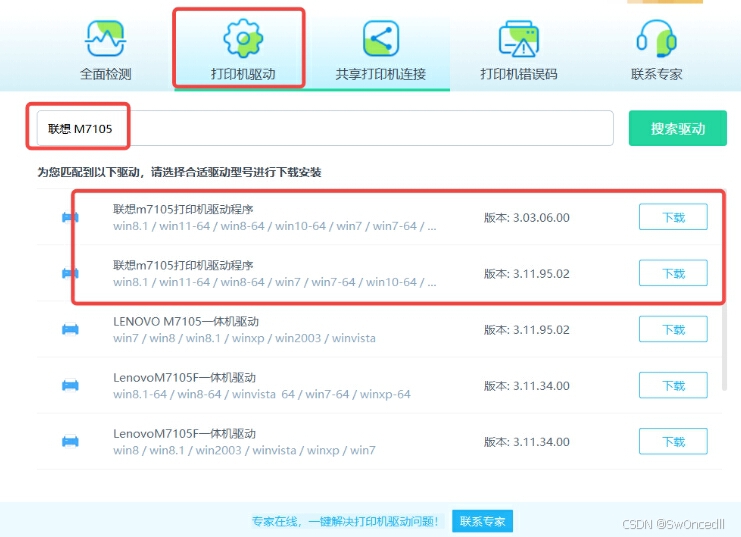Switch to 全面检测 tab label
This screenshot has height=537, width=741.
click(x=105, y=74)
